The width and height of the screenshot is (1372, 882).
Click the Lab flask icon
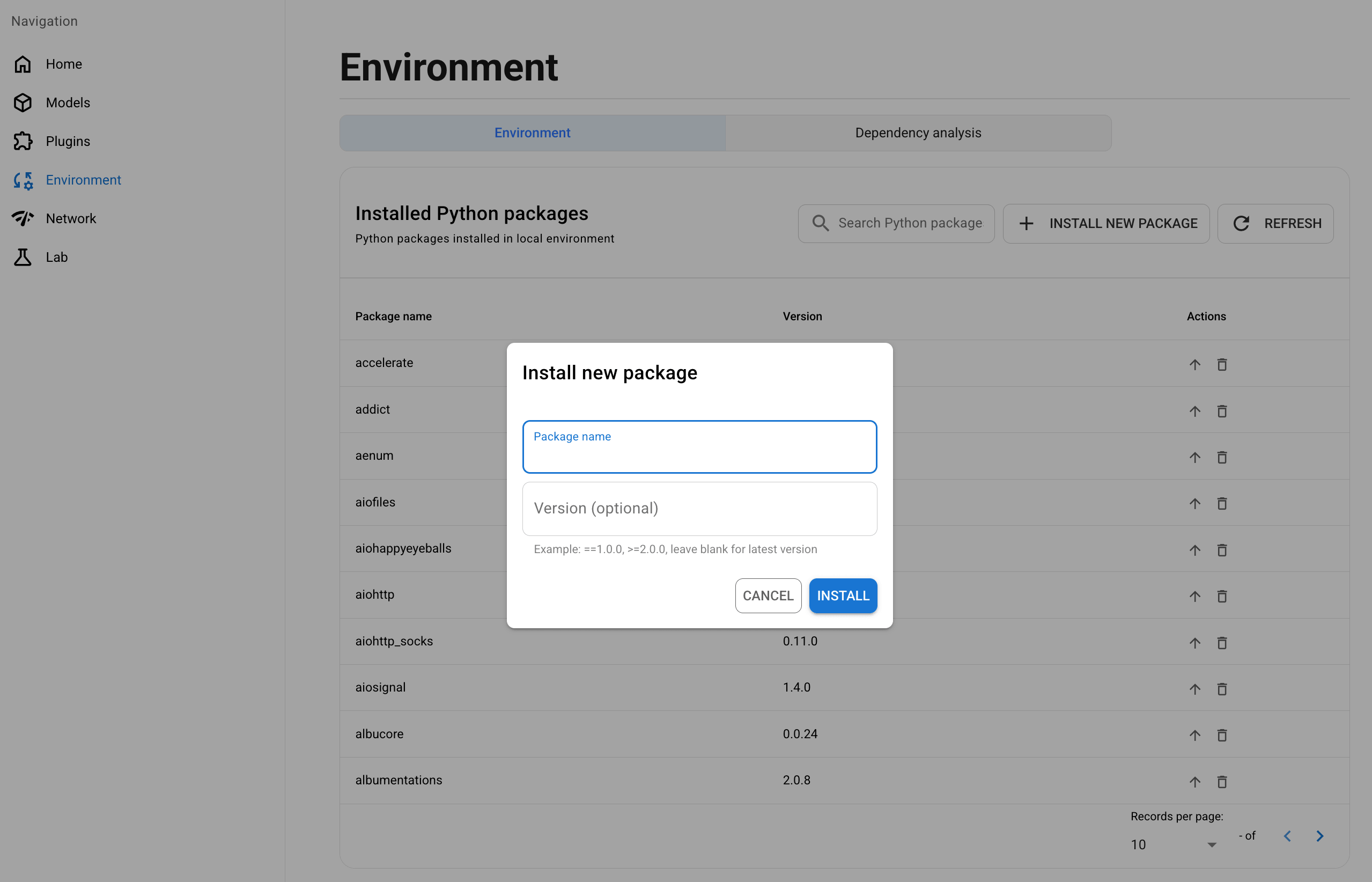coord(23,257)
